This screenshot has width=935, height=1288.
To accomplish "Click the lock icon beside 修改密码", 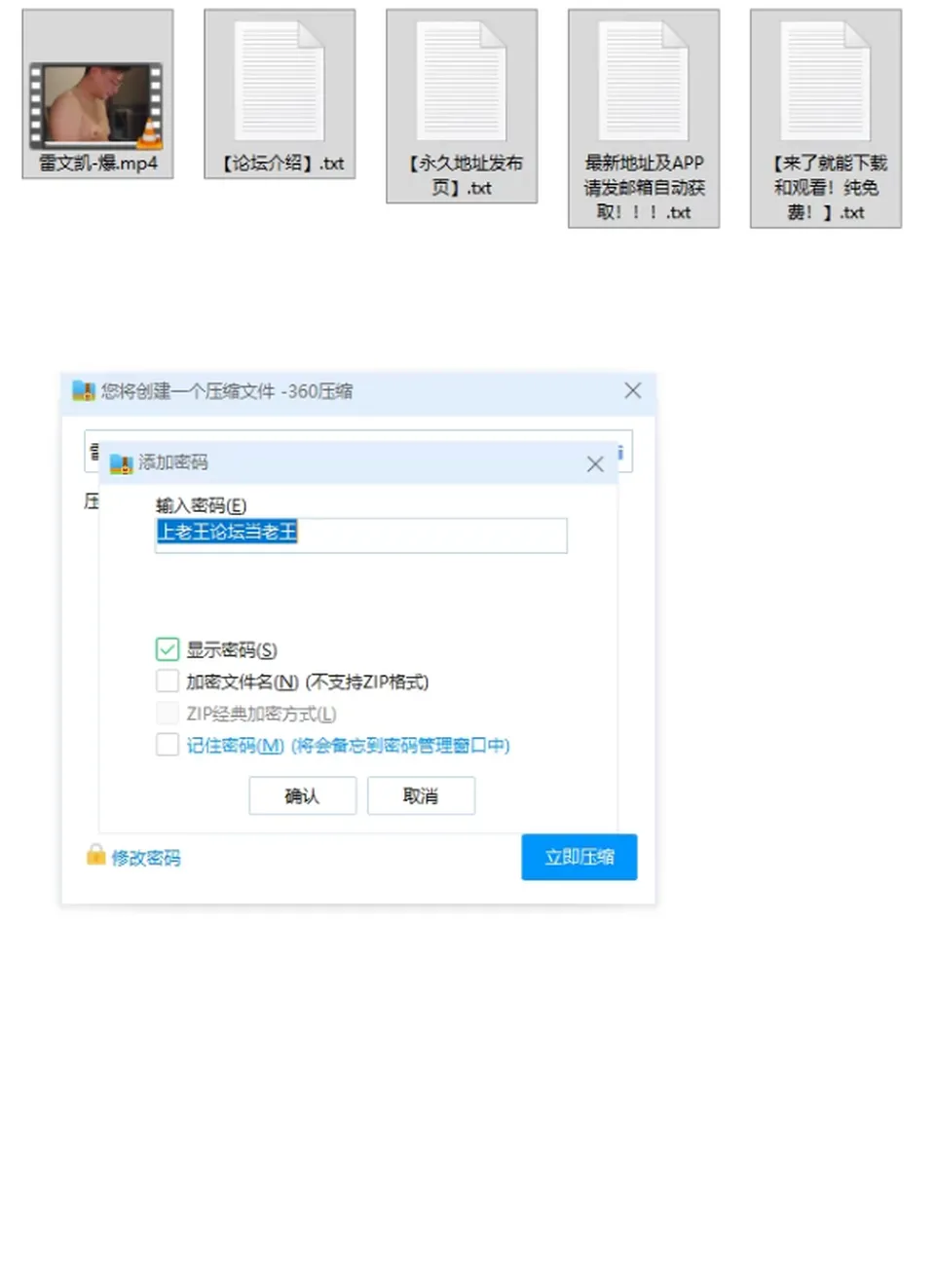I will coord(95,855).
